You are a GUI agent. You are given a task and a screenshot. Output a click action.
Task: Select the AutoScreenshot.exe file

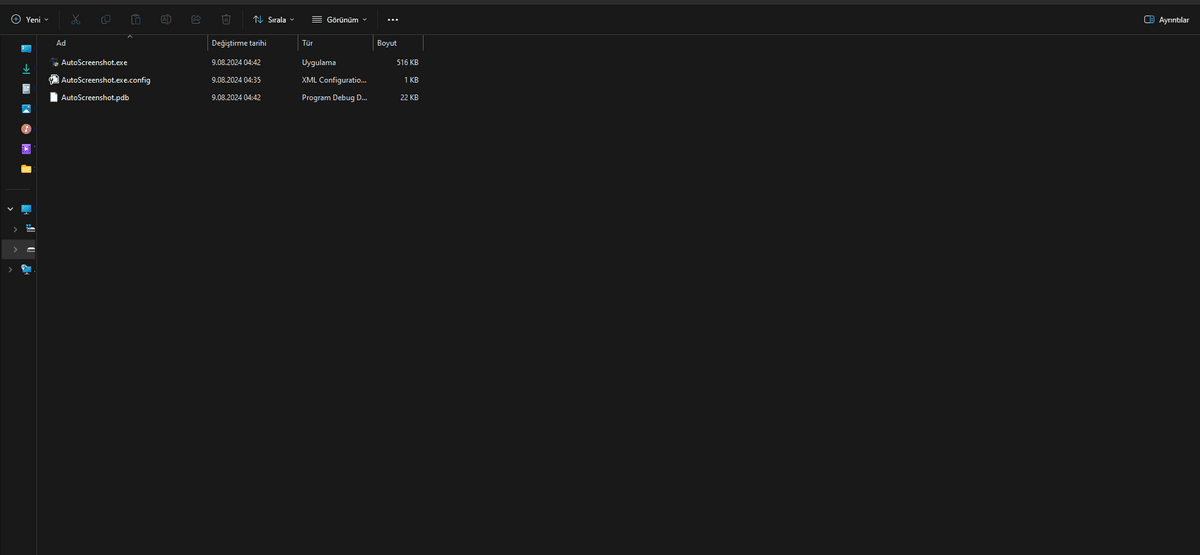click(x=94, y=62)
